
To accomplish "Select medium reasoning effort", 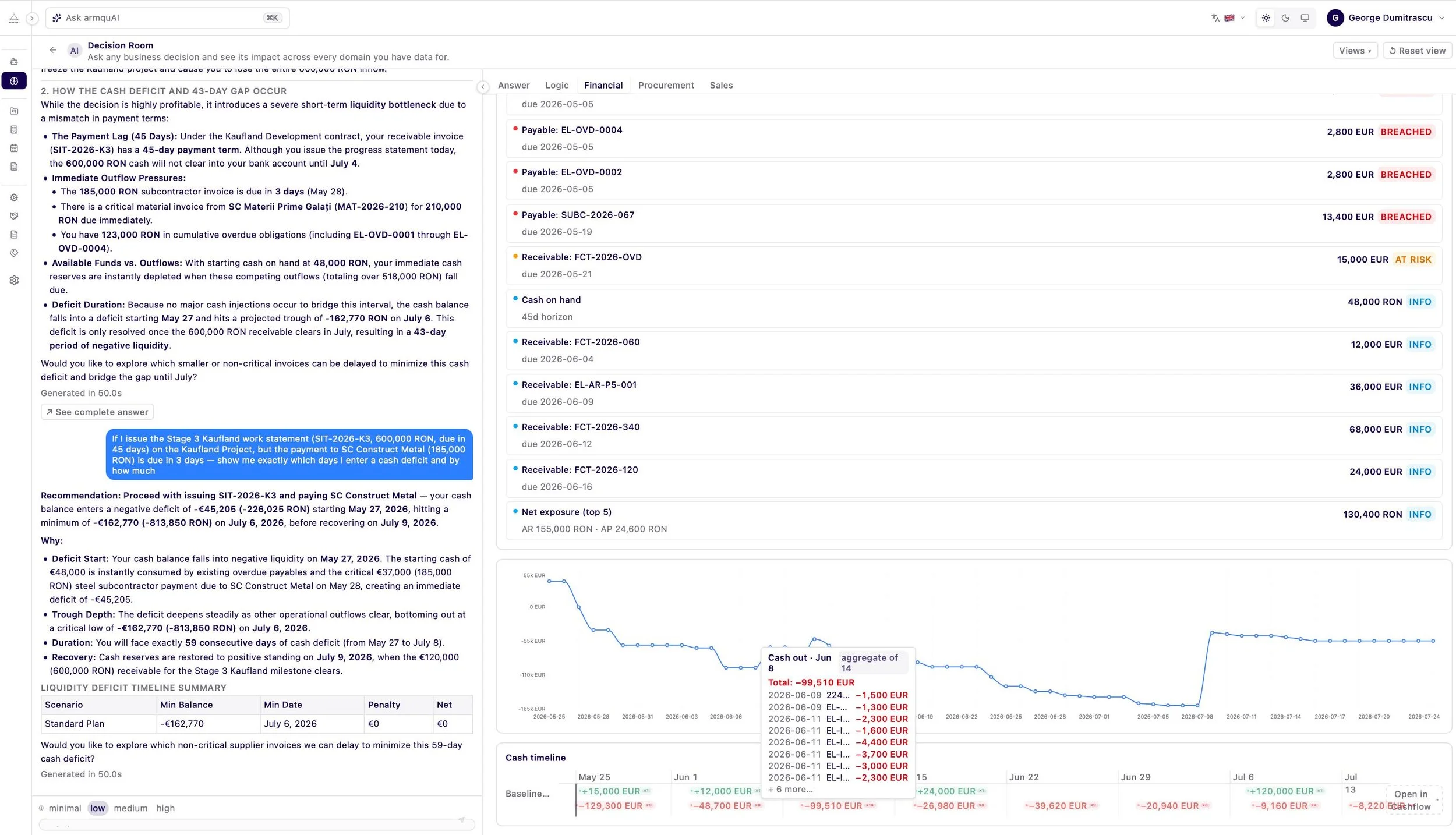I will (x=130, y=808).
